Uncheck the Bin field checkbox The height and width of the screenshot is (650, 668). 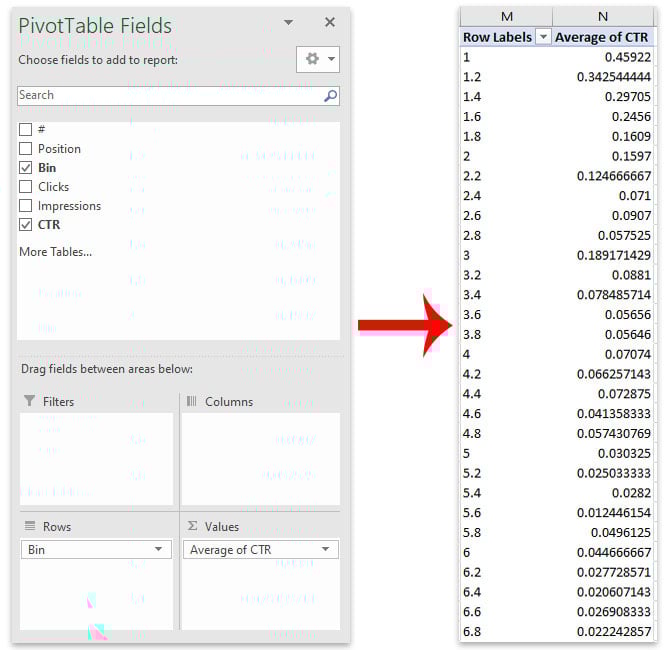coord(26,167)
